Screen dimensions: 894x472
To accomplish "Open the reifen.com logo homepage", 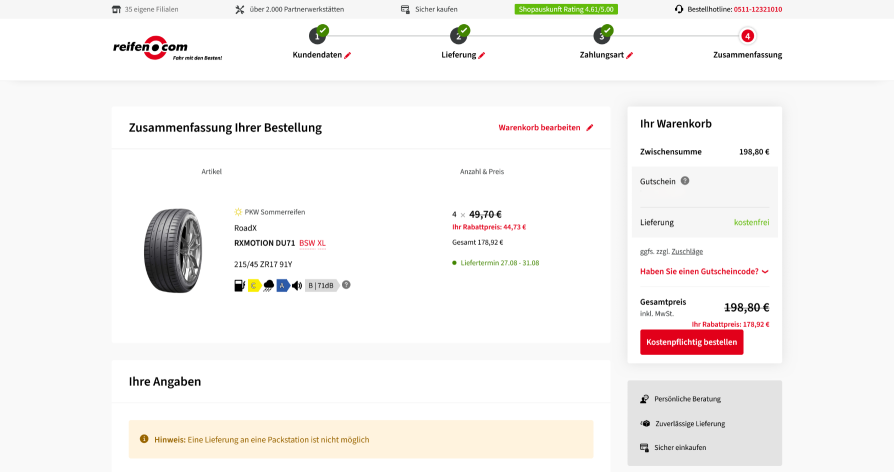I will click(x=167, y=48).
